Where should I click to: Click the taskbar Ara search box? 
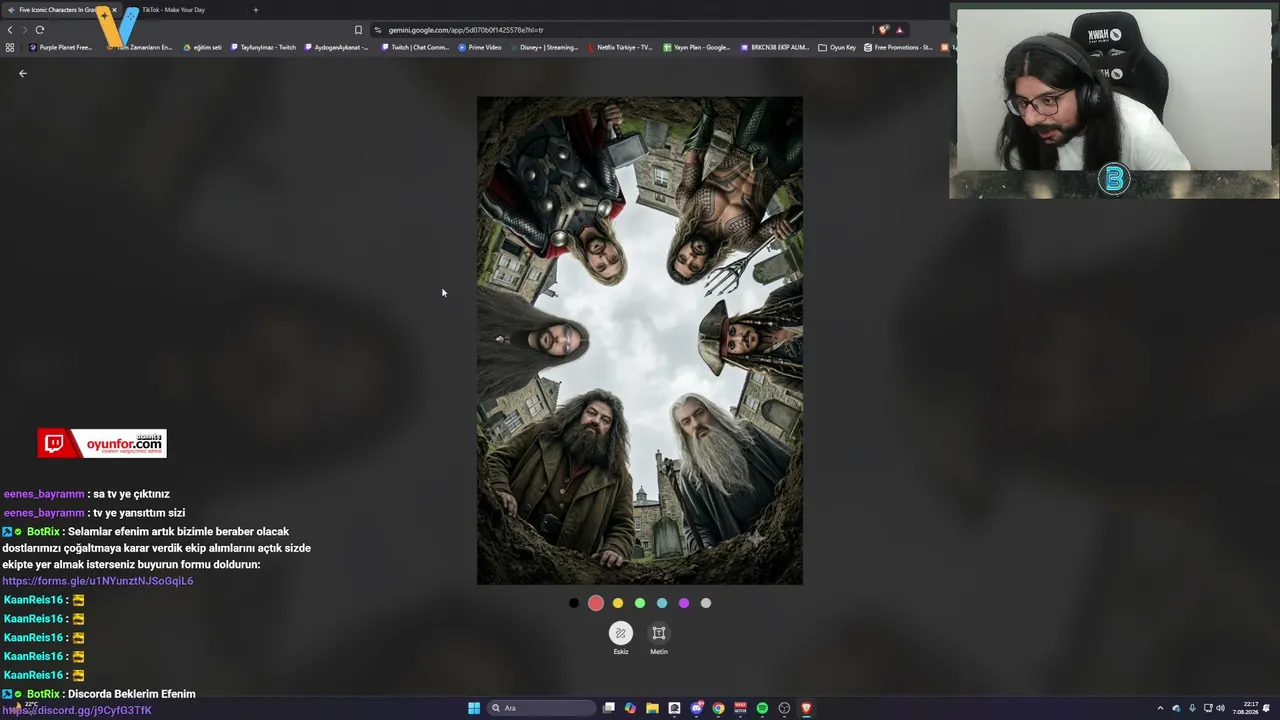(x=540, y=708)
